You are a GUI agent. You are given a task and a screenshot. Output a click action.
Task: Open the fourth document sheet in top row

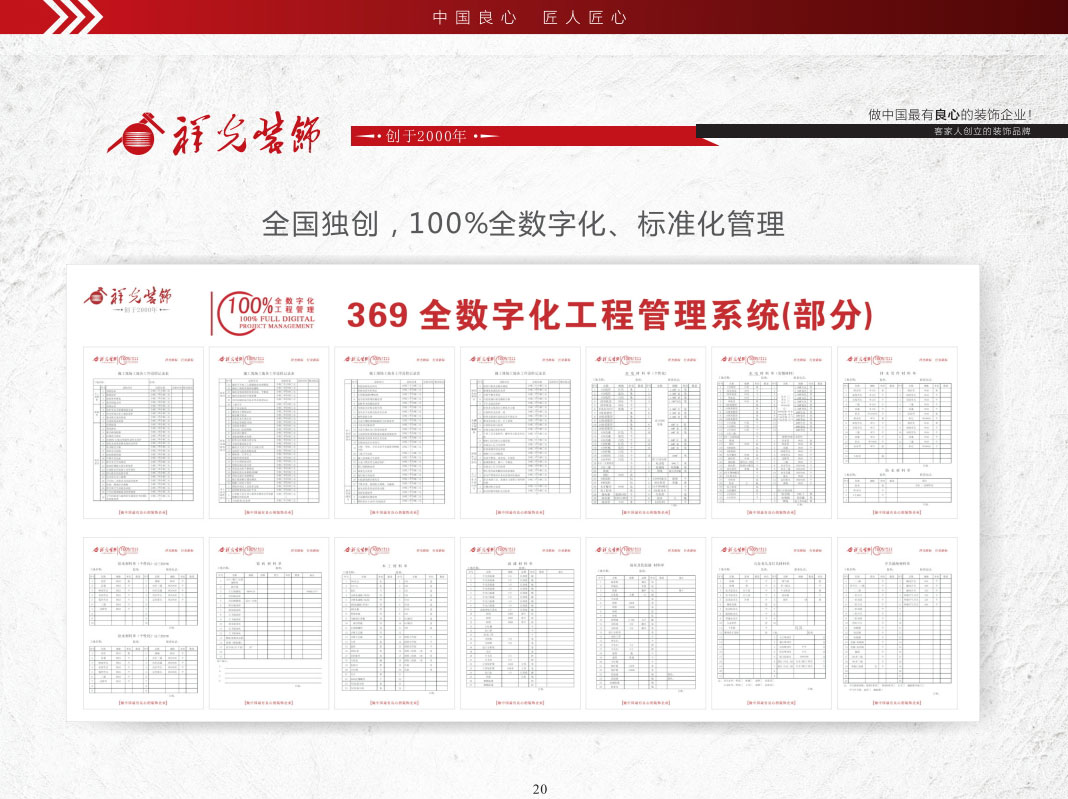click(520, 433)
